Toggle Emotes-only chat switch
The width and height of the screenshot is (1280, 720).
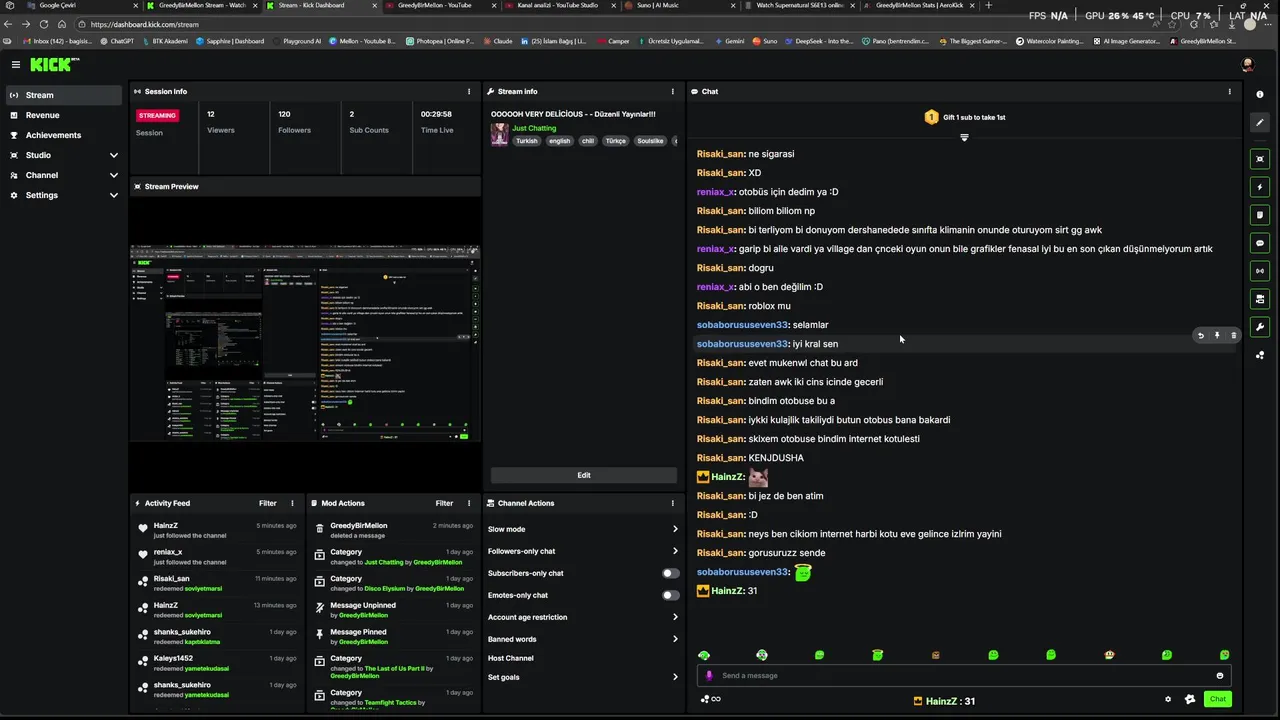[670, 595]
